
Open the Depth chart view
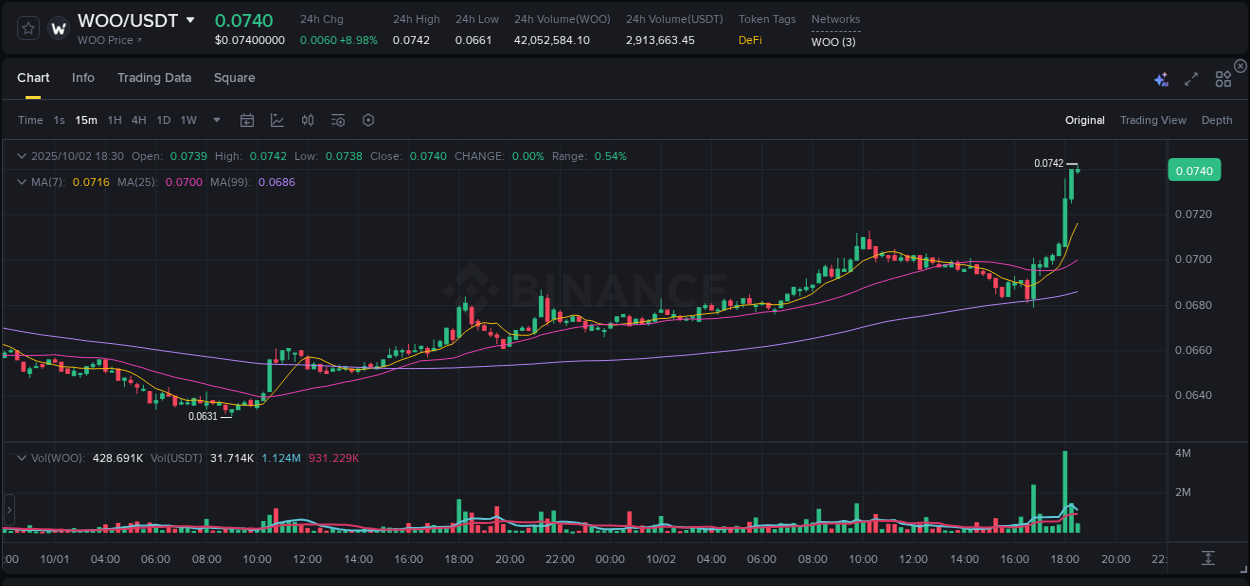pos(1217,120)
